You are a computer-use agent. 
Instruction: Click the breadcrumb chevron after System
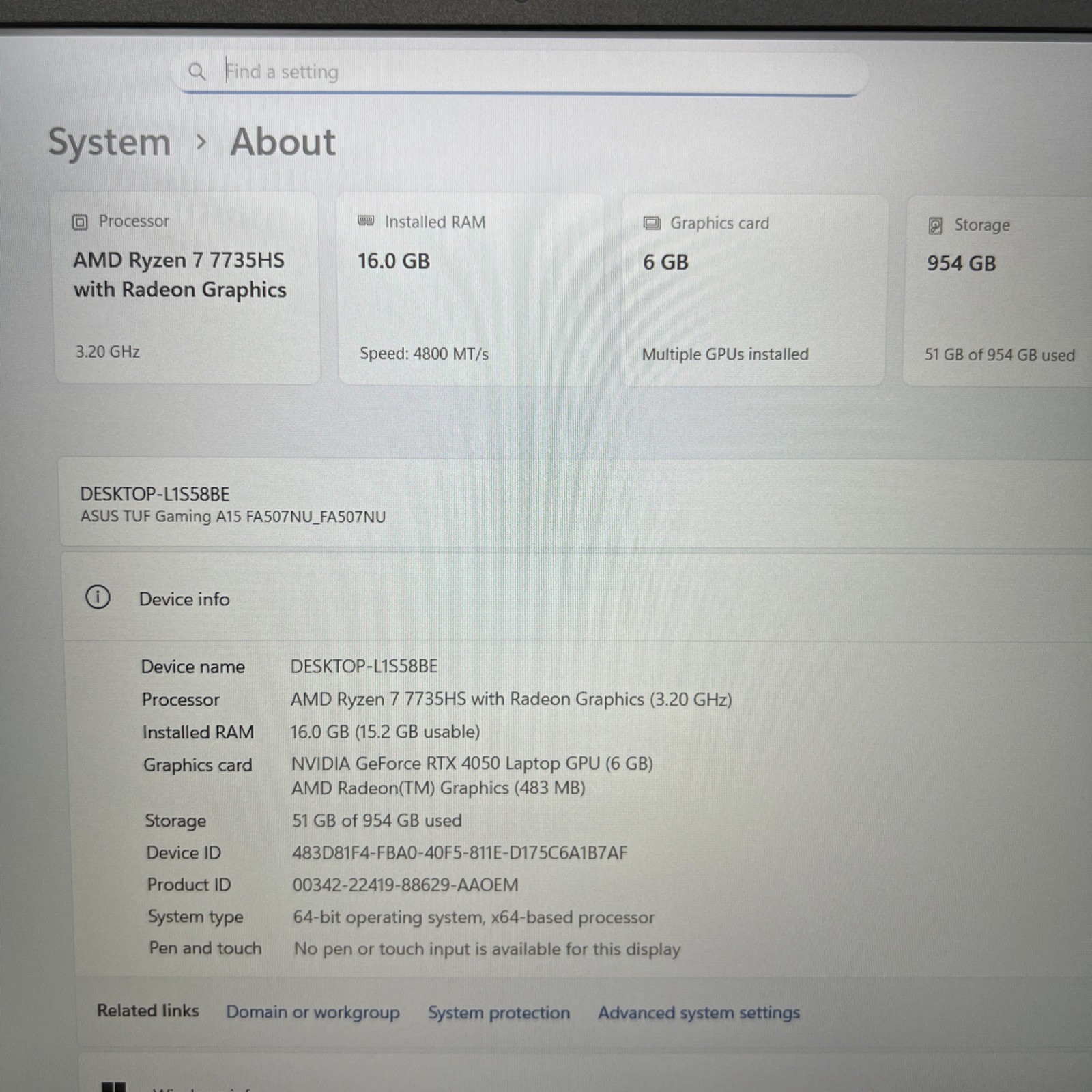201,142
